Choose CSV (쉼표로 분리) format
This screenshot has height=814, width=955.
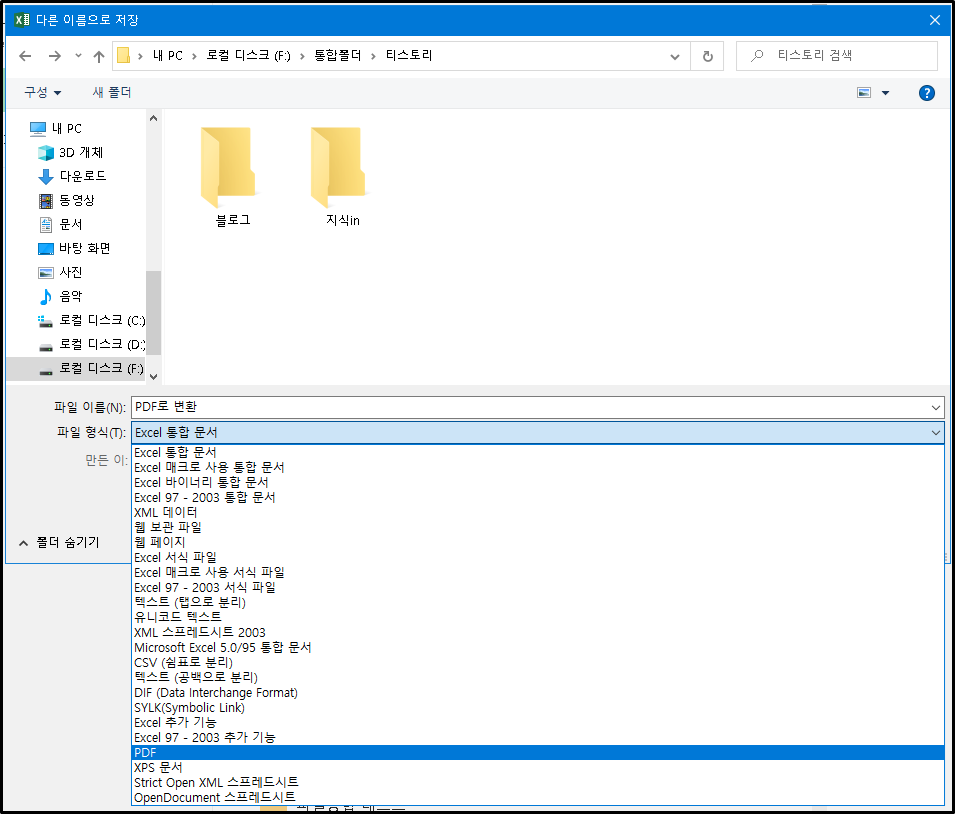point(538,662)
